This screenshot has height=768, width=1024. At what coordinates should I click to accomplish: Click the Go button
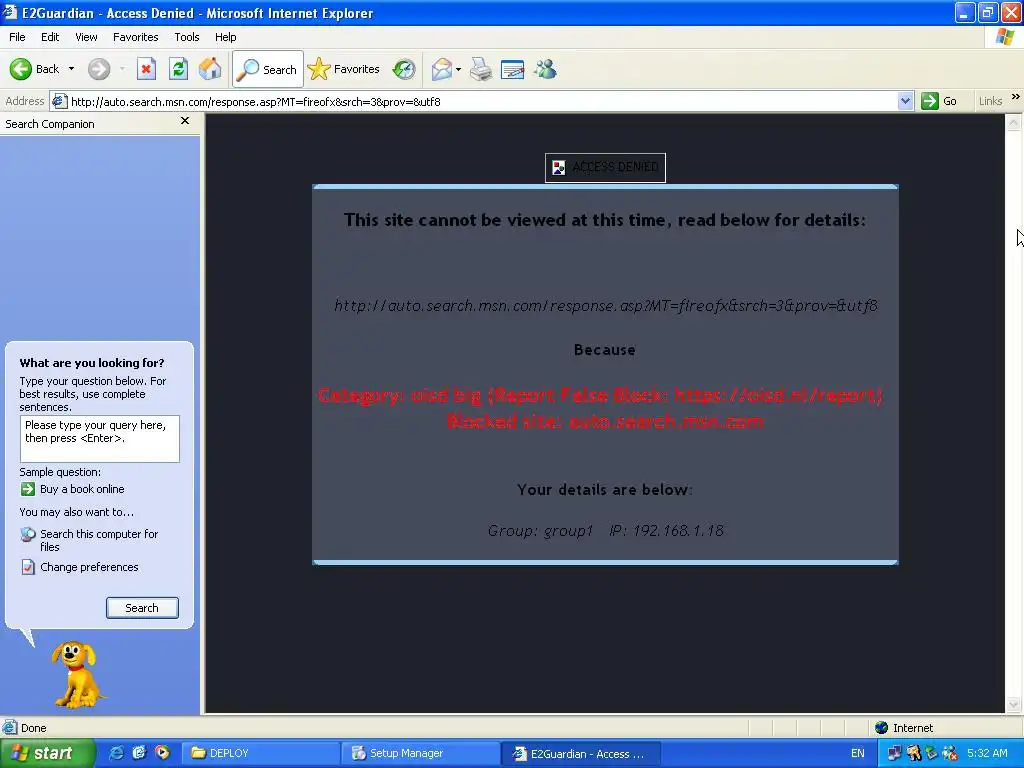coord(939,101)
